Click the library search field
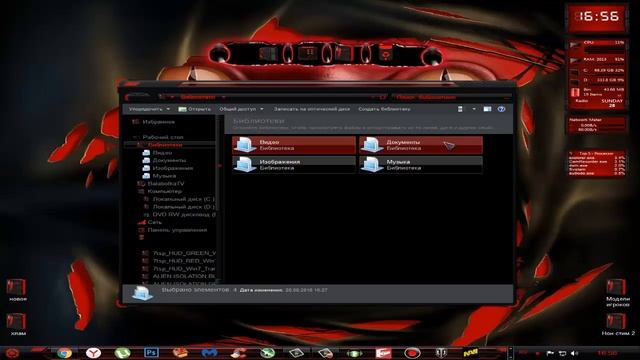This screenshot has height=360, width=640. point(451,97)
